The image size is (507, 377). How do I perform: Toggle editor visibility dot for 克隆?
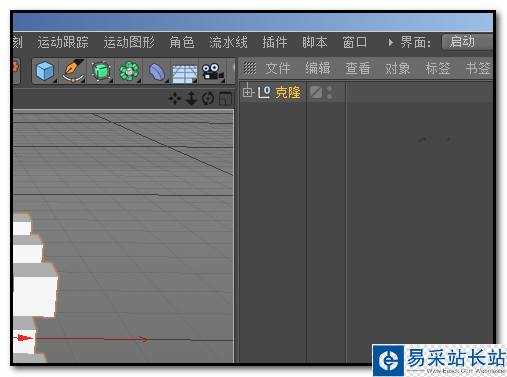click(x=330, y=89)
